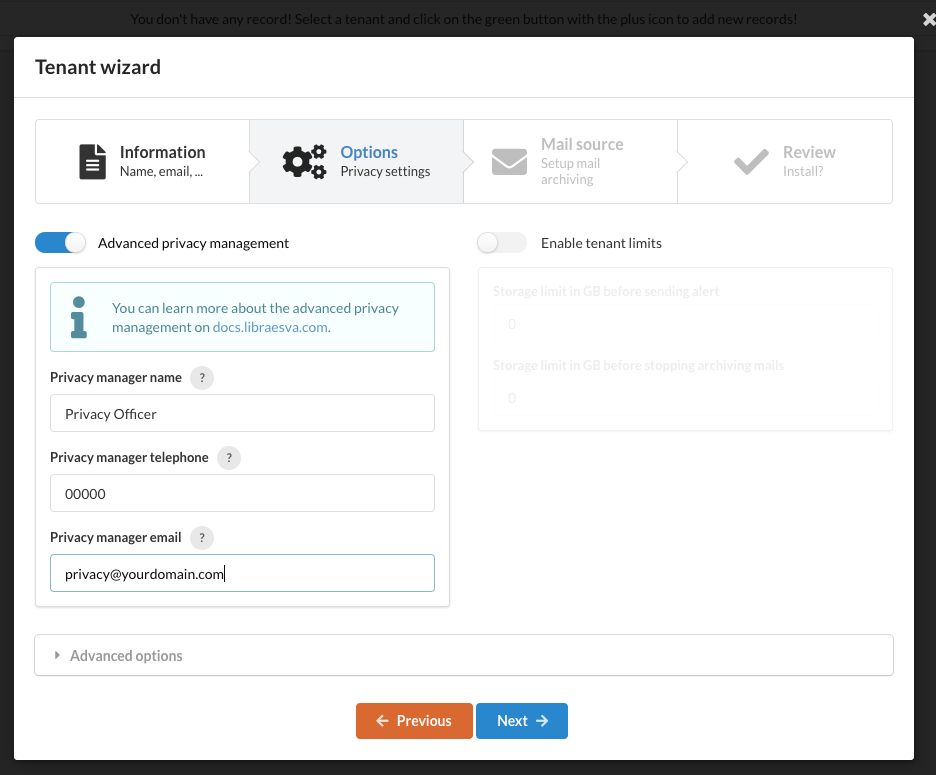Open the Mail source step
This screenshot has height=775, width=936.
coord(570,161)
